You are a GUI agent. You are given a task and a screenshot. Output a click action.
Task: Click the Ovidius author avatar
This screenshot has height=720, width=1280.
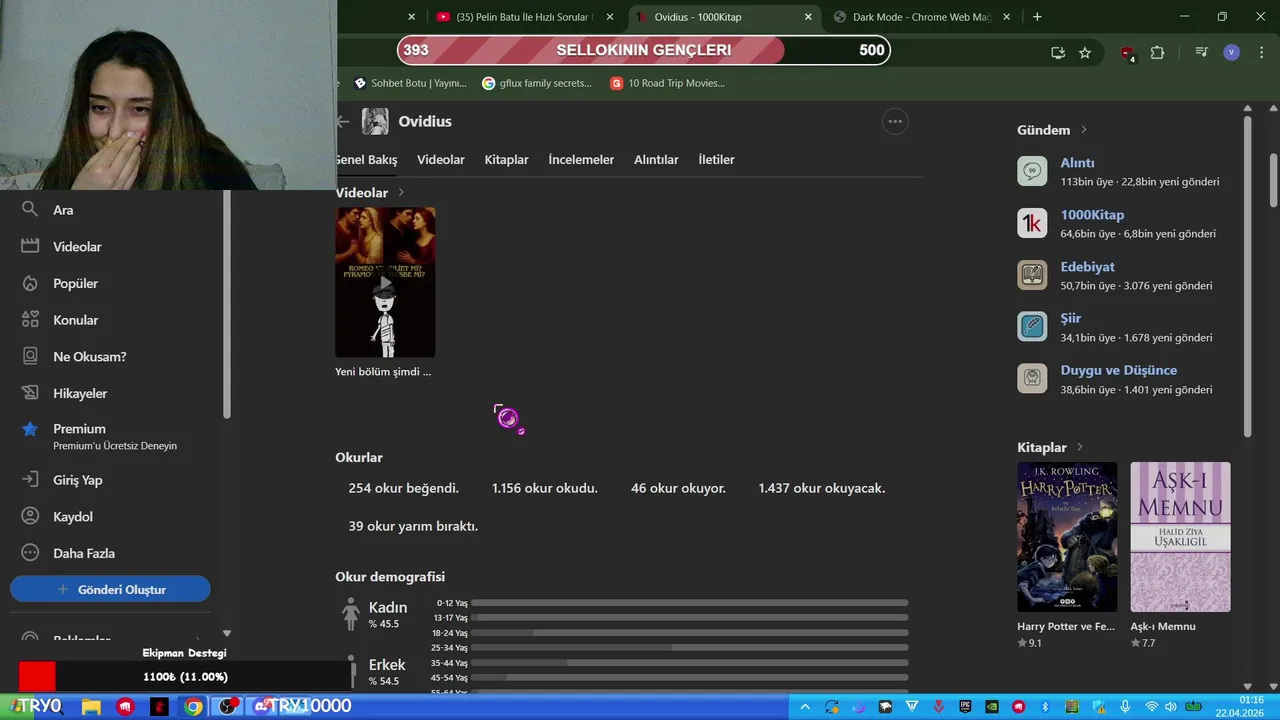(375, 121)
